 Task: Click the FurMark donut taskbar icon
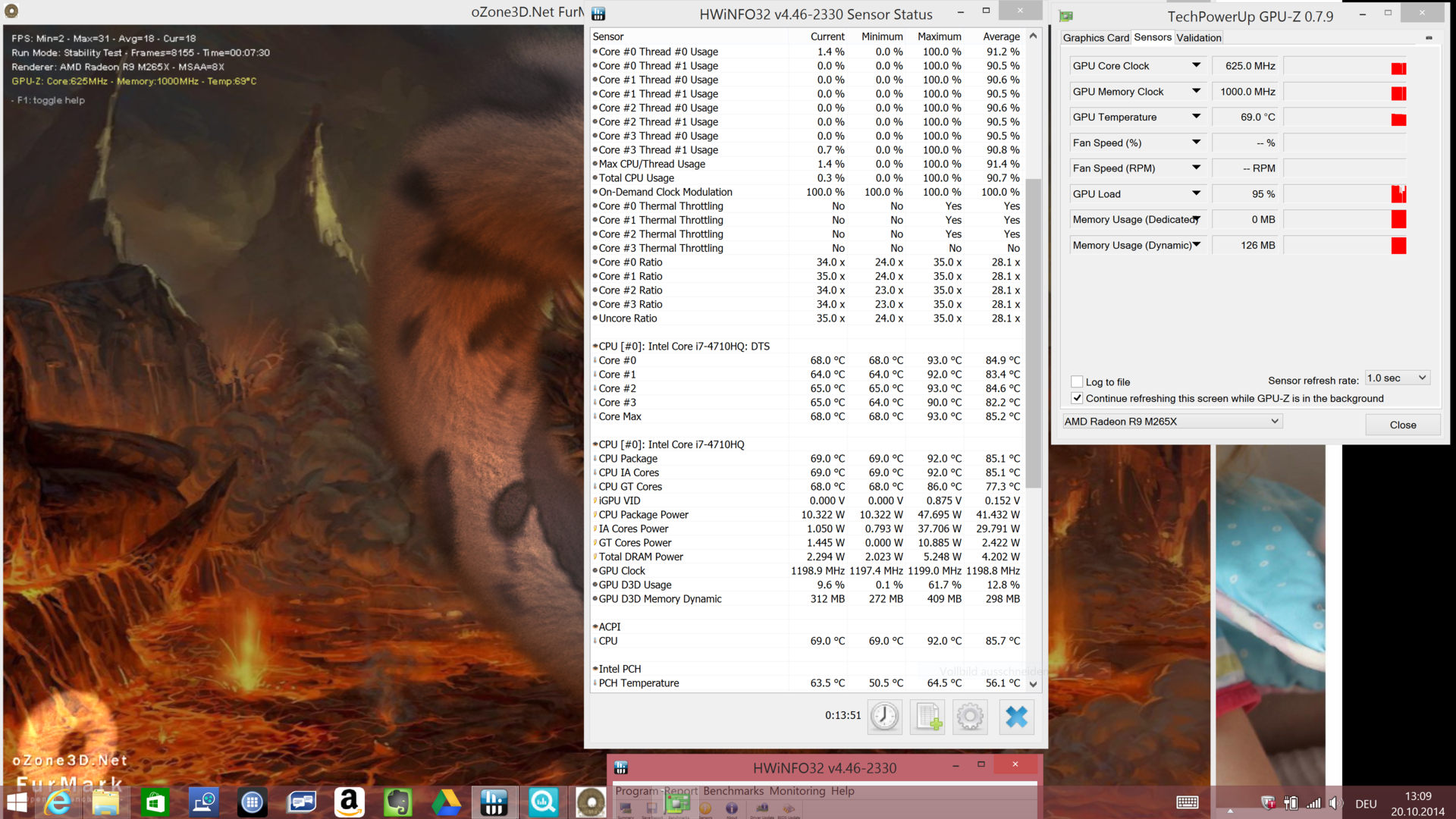coord(590,802)
